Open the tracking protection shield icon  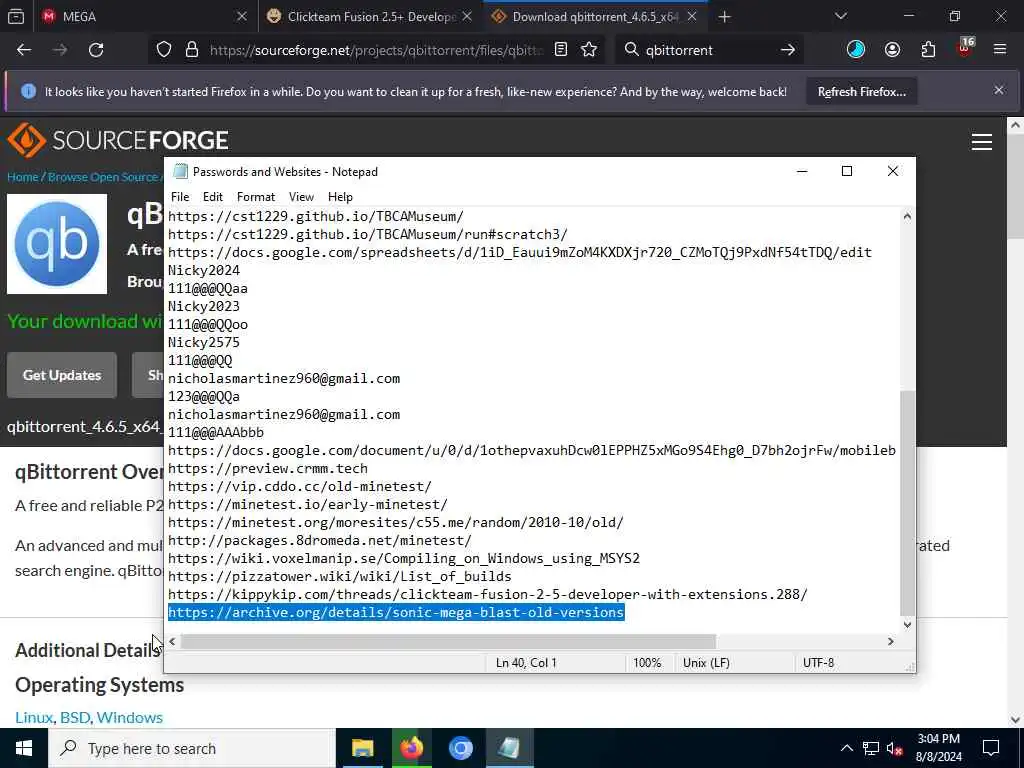(164, 50)
